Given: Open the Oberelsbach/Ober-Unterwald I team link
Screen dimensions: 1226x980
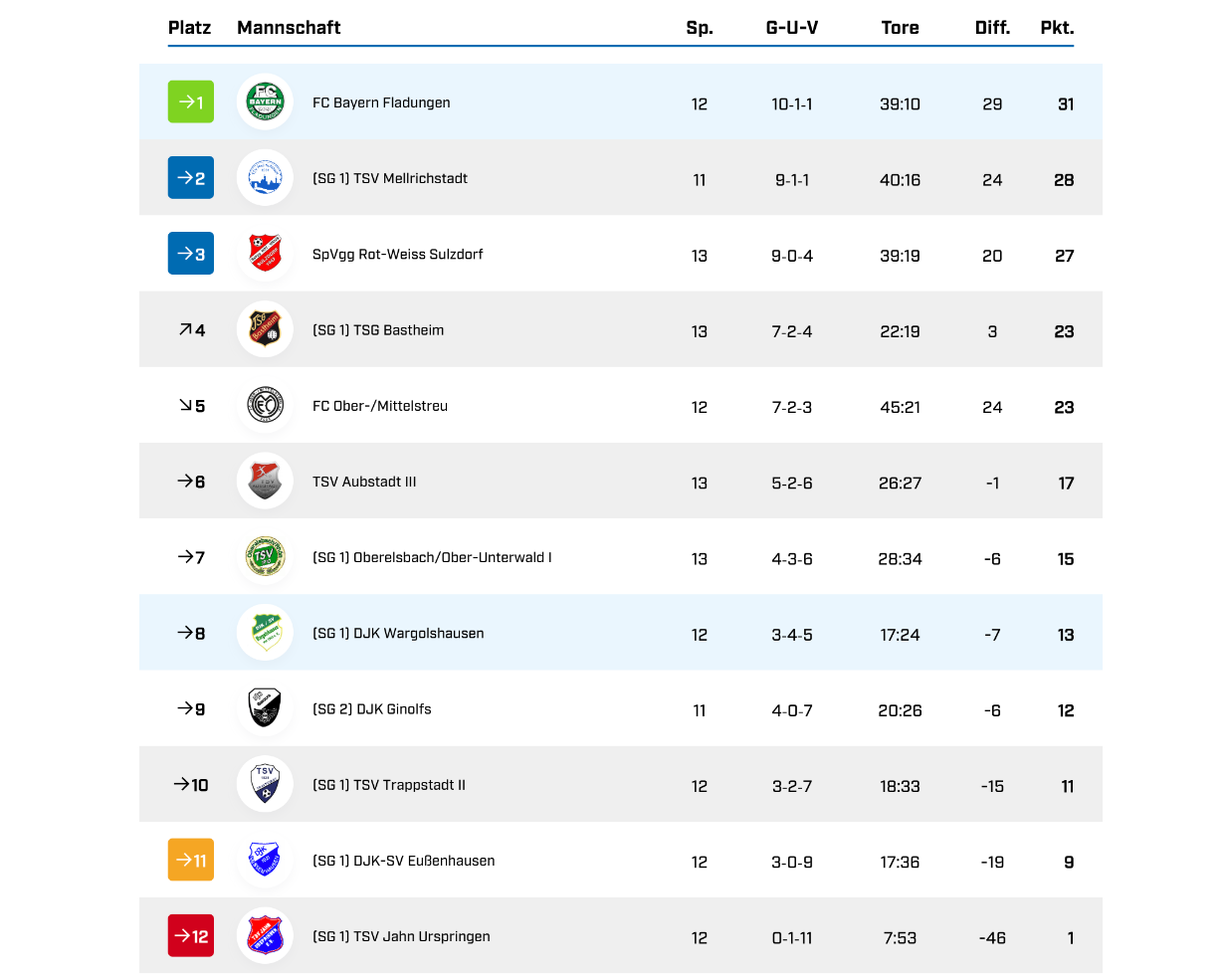Looking at the screenshot, I should (432, 557).
